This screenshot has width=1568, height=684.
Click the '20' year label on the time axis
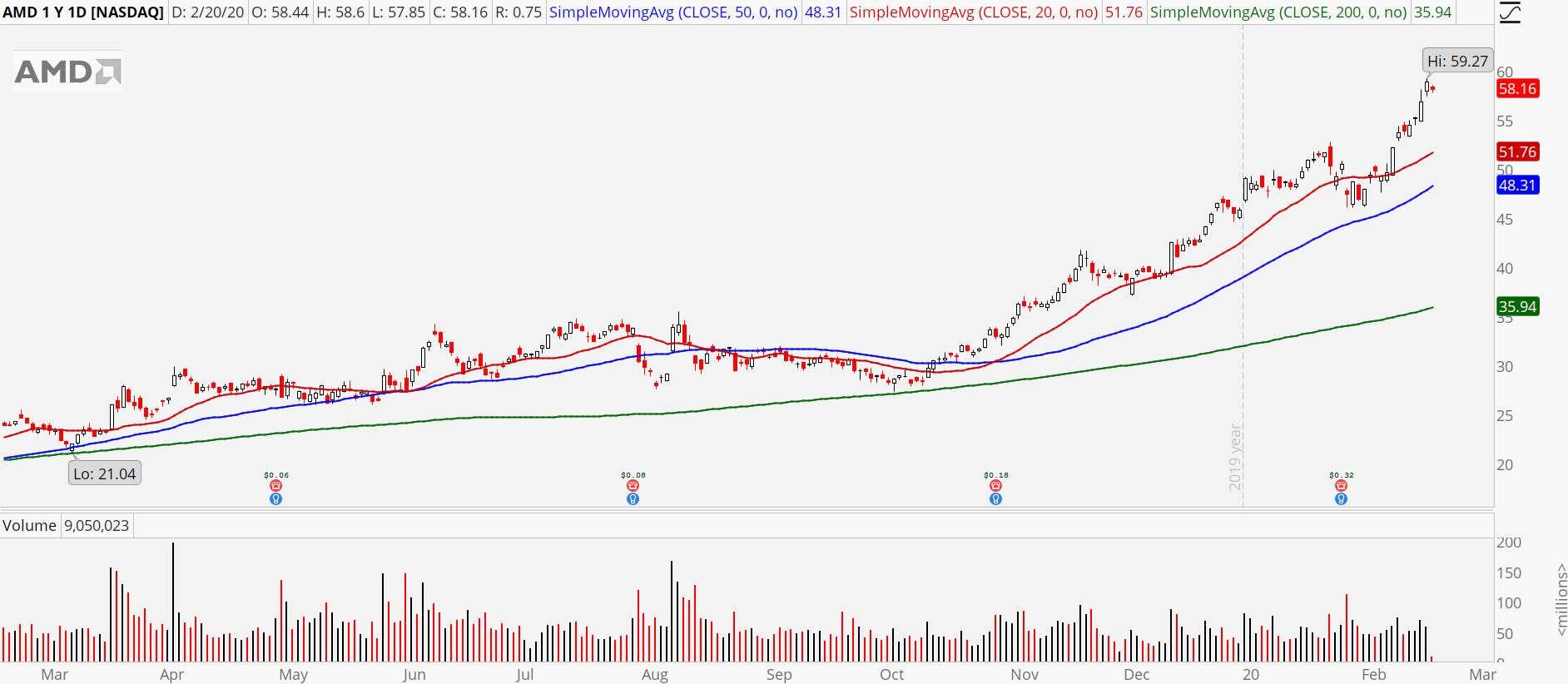[1251, 675]
